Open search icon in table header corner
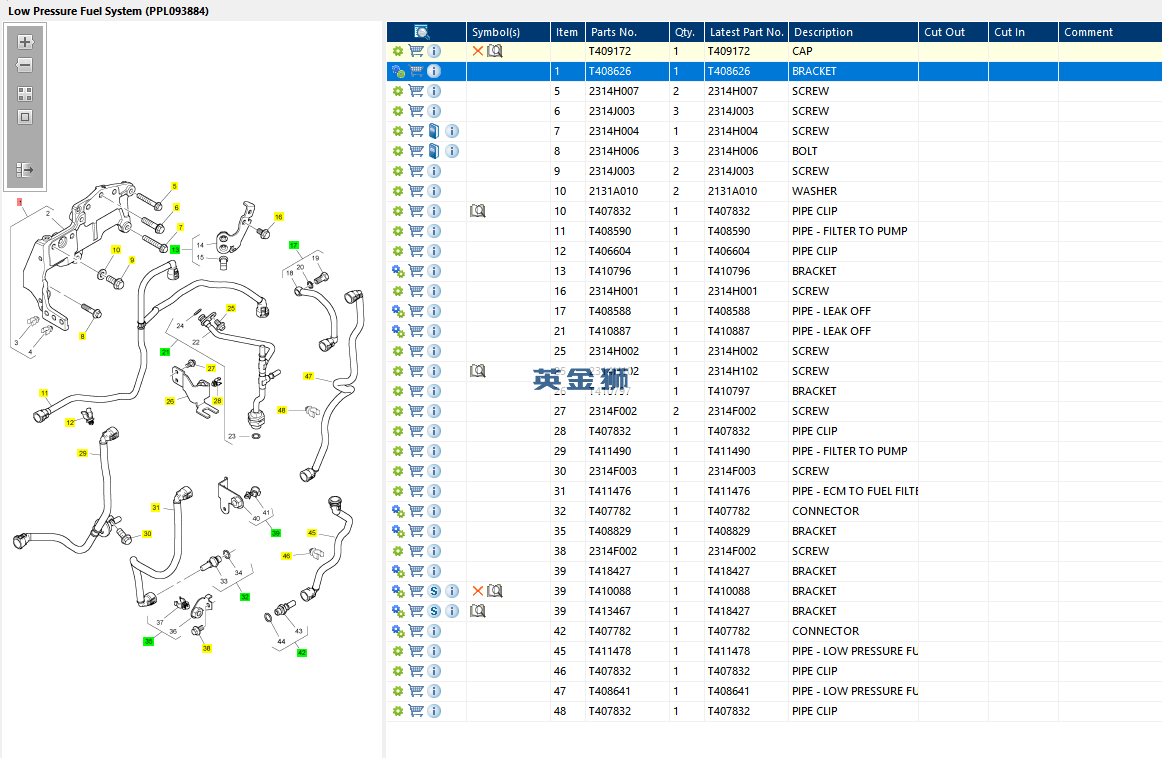 [x=422, y=32]
